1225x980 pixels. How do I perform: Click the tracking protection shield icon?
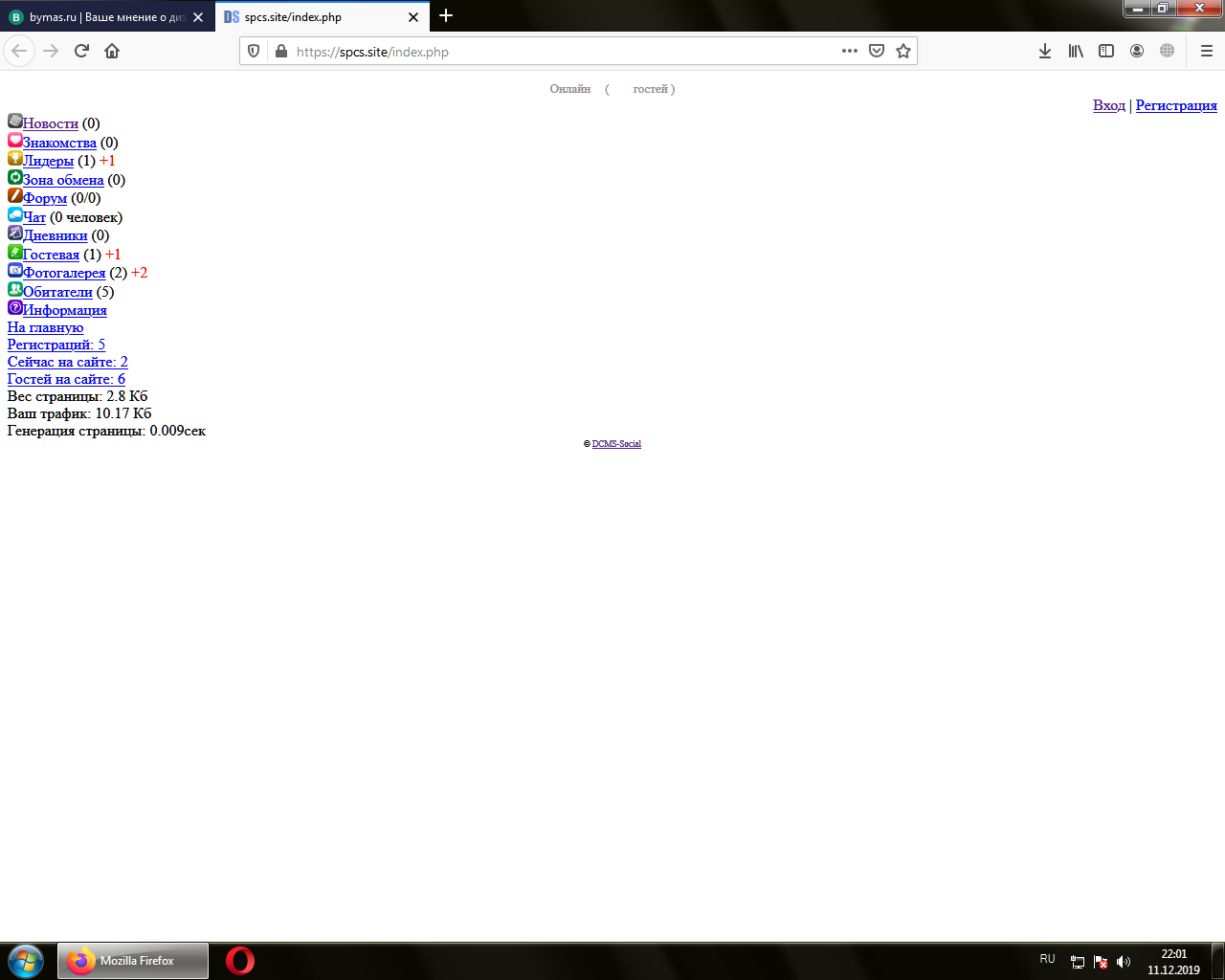pos(254,51)
